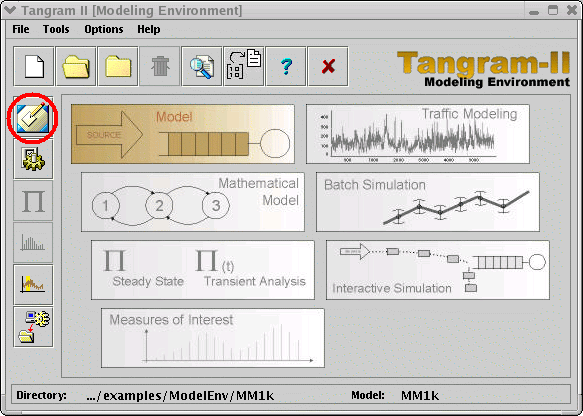The width and height of the screenshot is (583, 416).
Task: Click the closed folder icon in the toolbar
Action: pos(118,66)
